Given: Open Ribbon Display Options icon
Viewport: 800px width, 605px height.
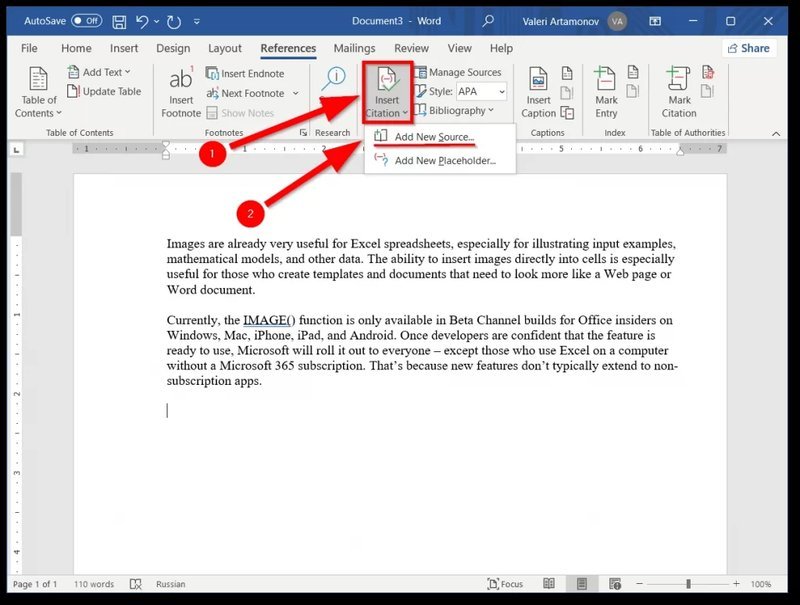Looking at the screenshot, I should click(x=655, y=21).
